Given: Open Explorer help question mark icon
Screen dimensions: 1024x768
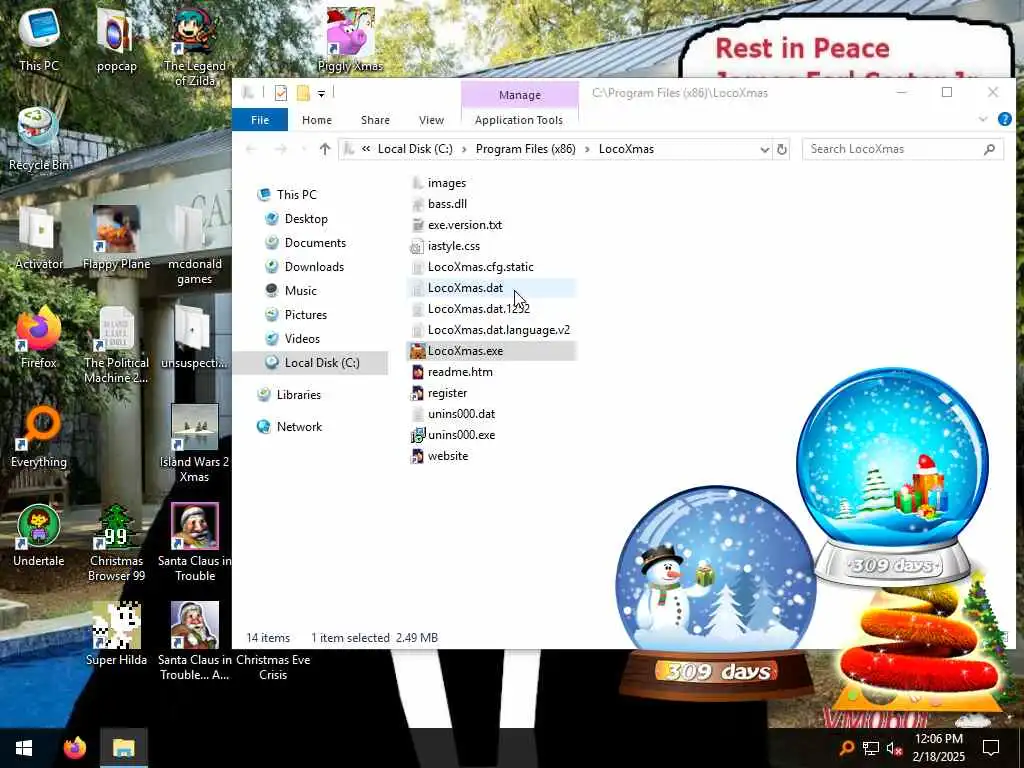Looking at the screenshot, I should (x=1004, y=119).
